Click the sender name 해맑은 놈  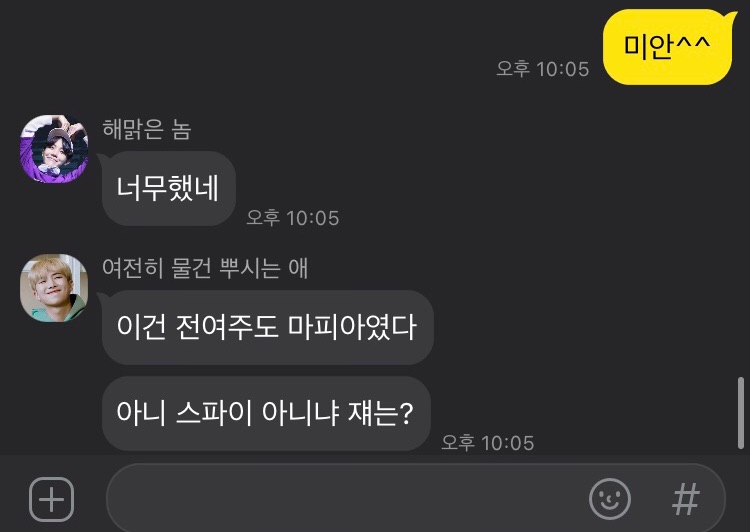pyautogui.click(x=147, y=129)
